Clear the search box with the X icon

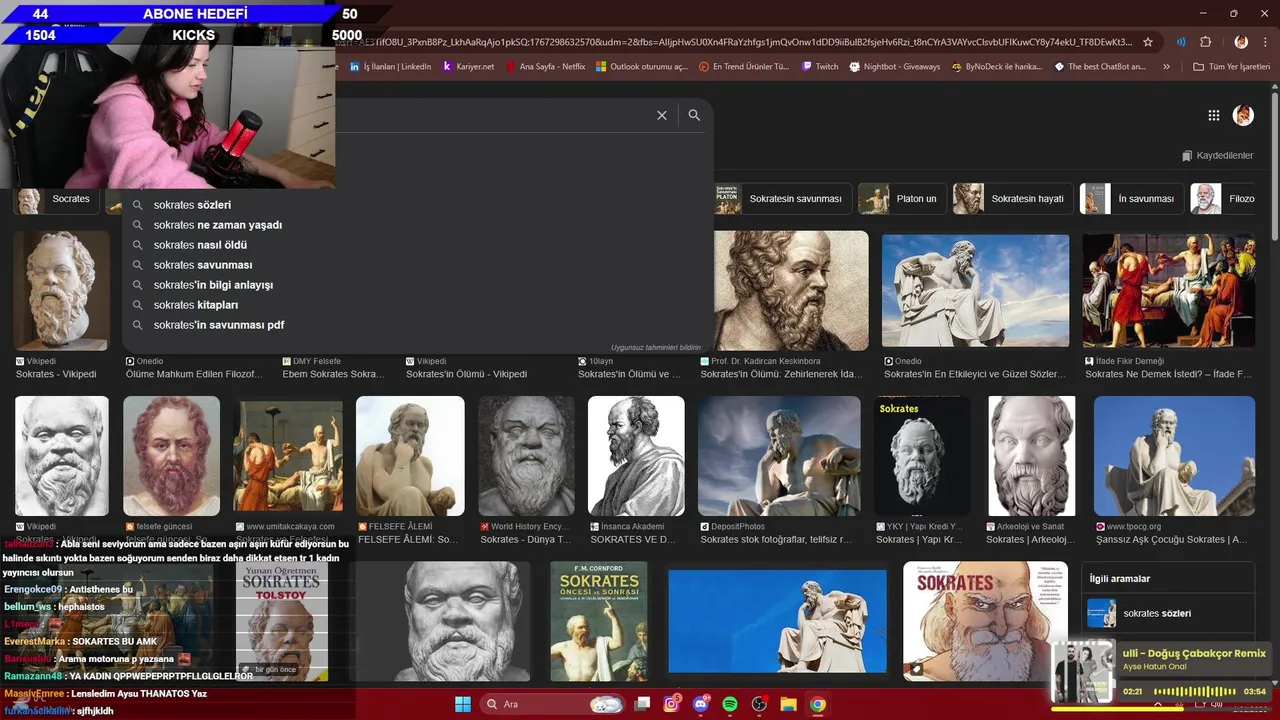coord(661,115)
